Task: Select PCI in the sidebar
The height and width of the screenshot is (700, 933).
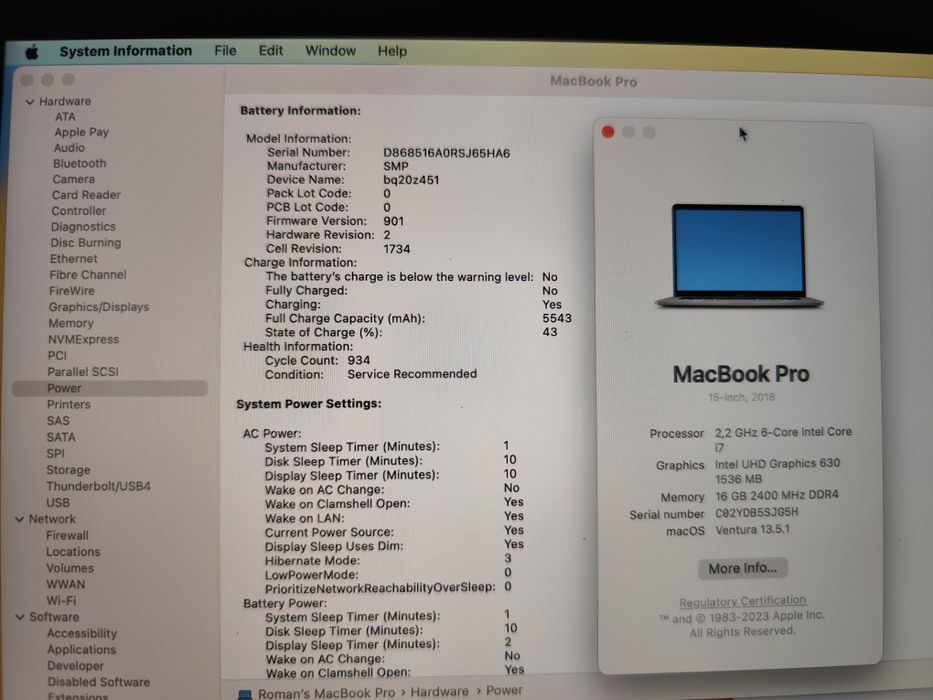Action: (57, 355)
